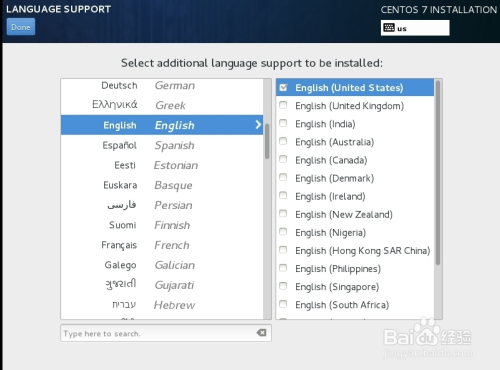
Task: Check English (Philippines) checkbox
Action: pyautogui.click(x=283, y=268)
